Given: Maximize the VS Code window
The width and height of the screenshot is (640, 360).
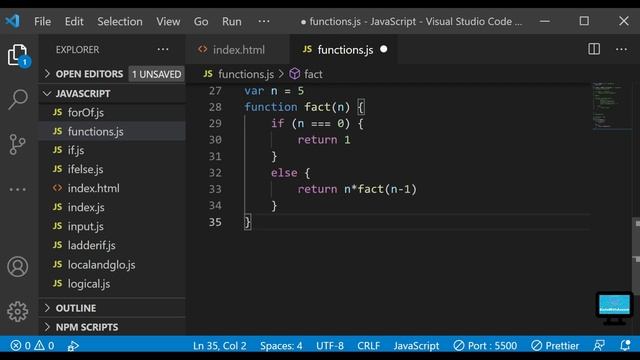Looking at the screenshot, I should coord(584,21).
